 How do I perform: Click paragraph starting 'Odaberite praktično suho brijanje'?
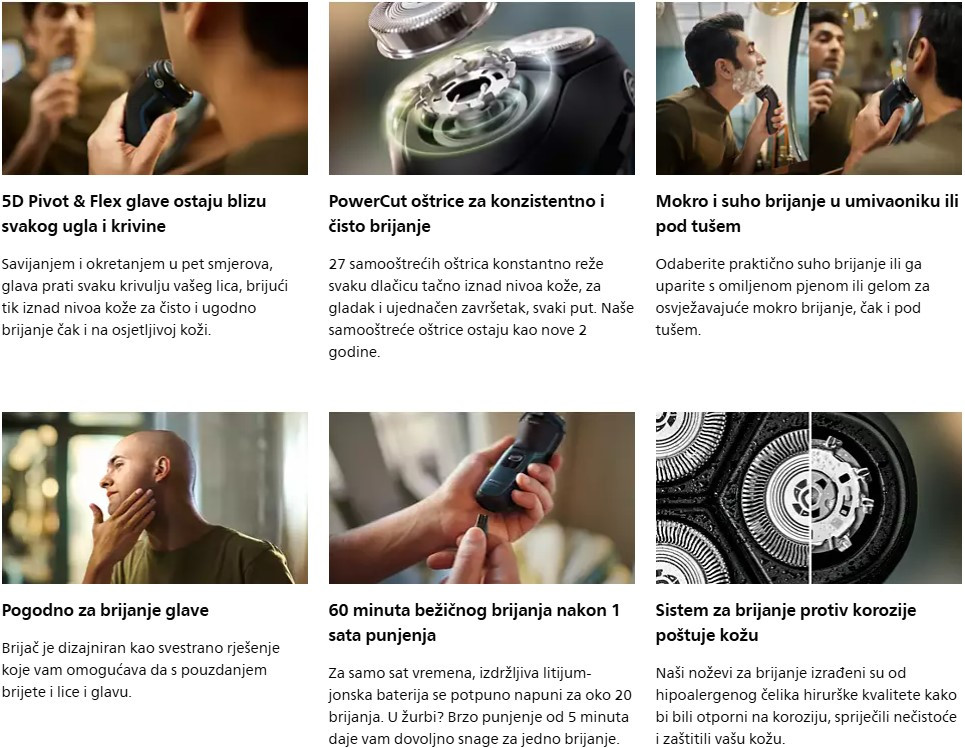pyautogui.click(x=793, y=297)
